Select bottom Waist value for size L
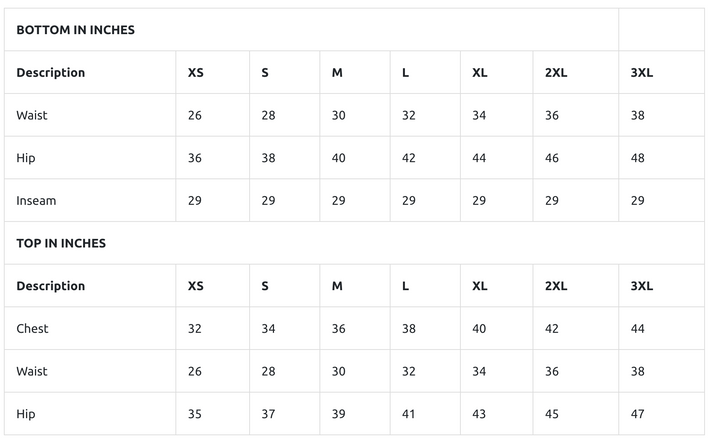 click(x=409, y=115)
